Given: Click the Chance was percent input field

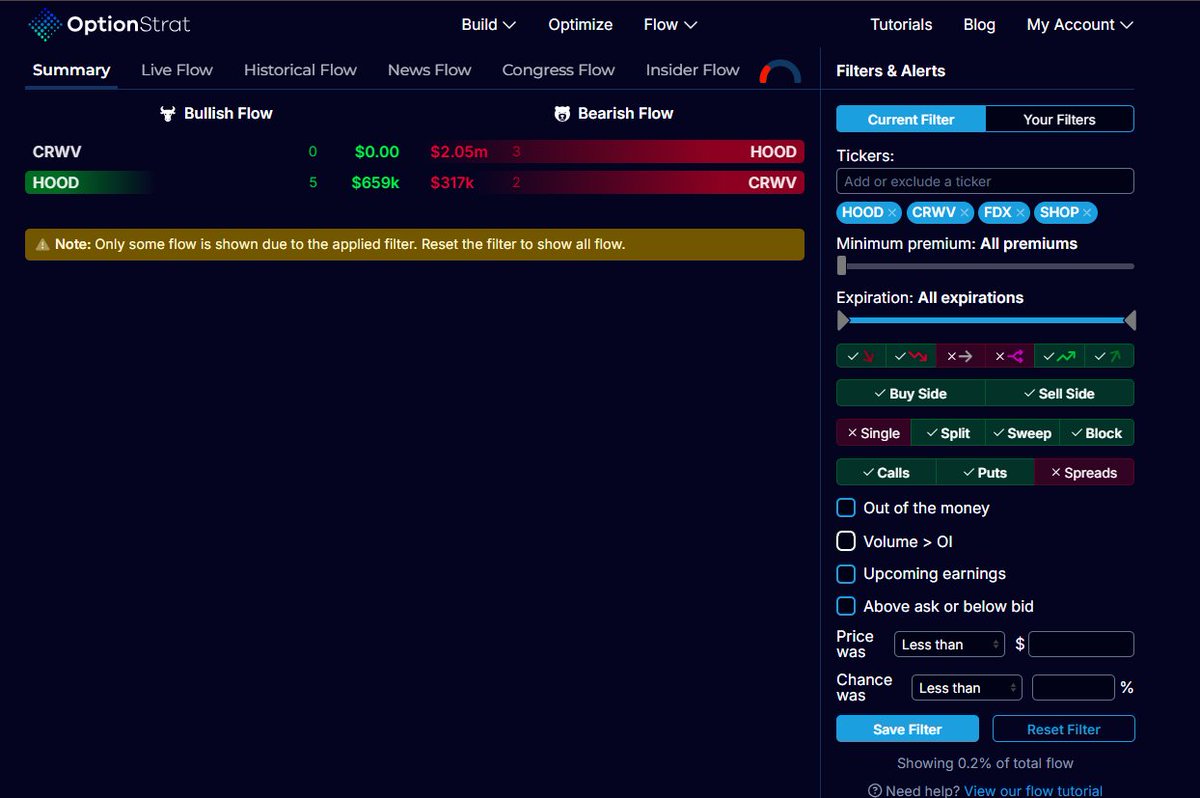Looking at the screenshot, I should (x=1073, y=688).
